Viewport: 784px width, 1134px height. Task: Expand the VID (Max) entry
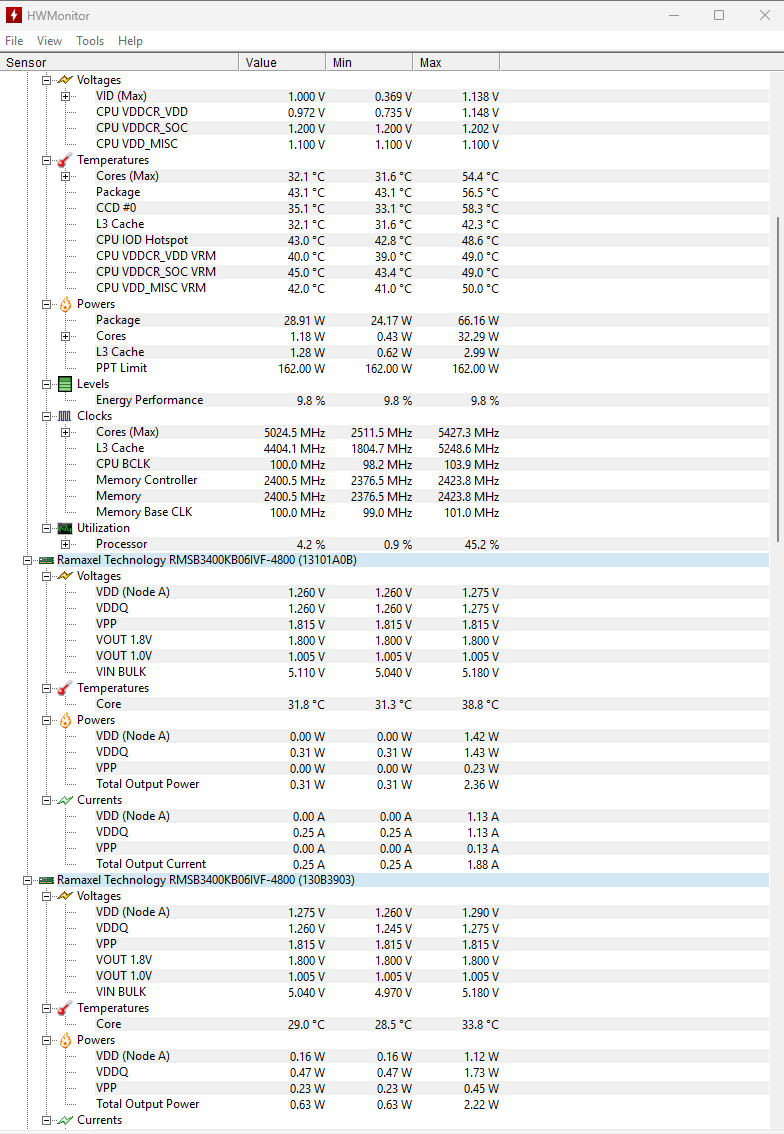tap(65, 96)
